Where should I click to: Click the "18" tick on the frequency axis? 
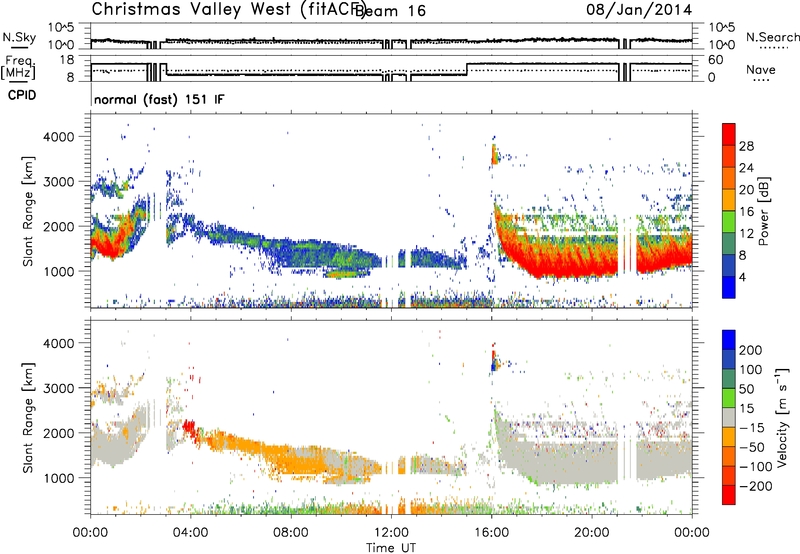point(67,60)
